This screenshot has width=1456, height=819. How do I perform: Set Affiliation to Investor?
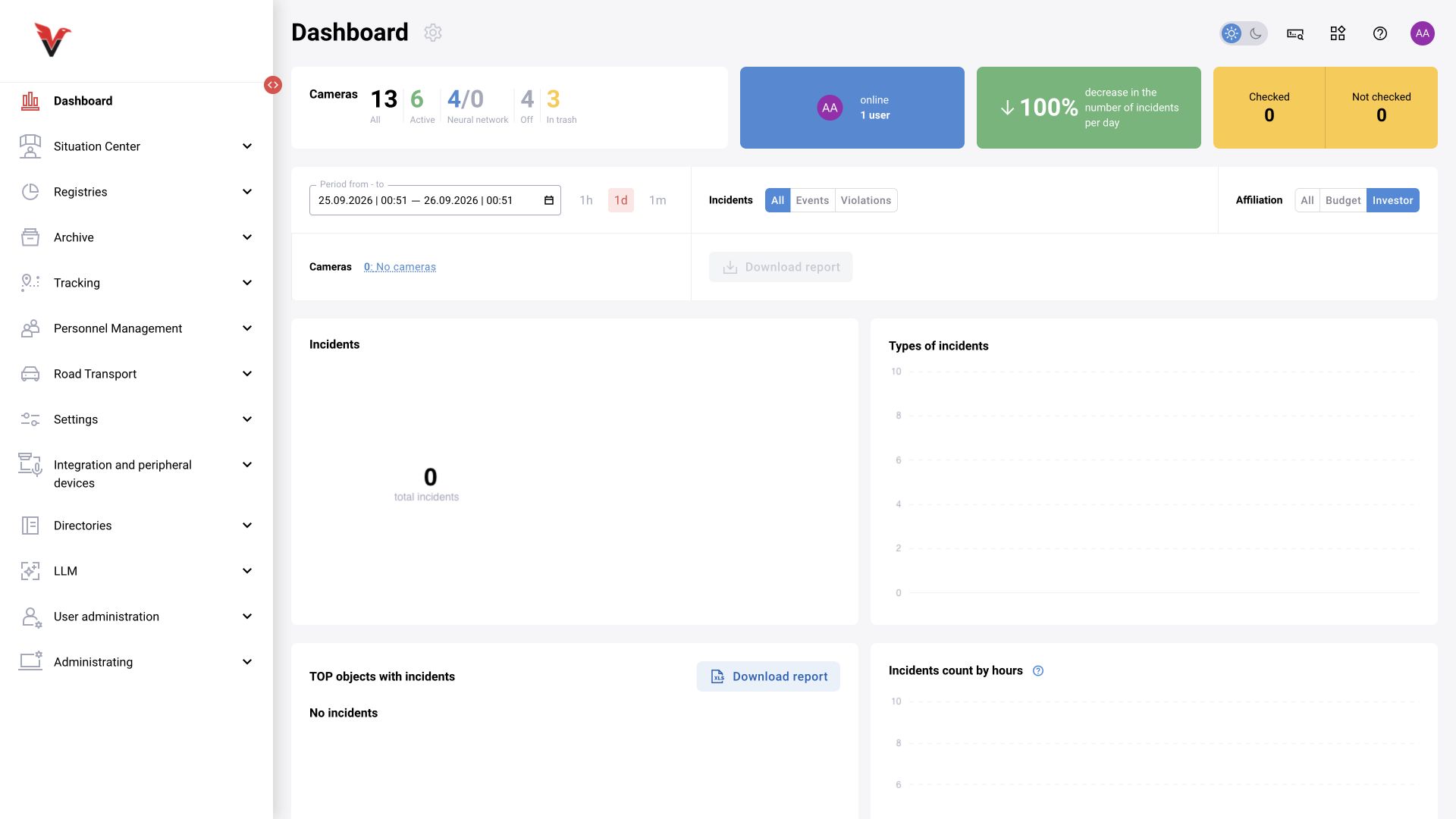pos(1393,200)
